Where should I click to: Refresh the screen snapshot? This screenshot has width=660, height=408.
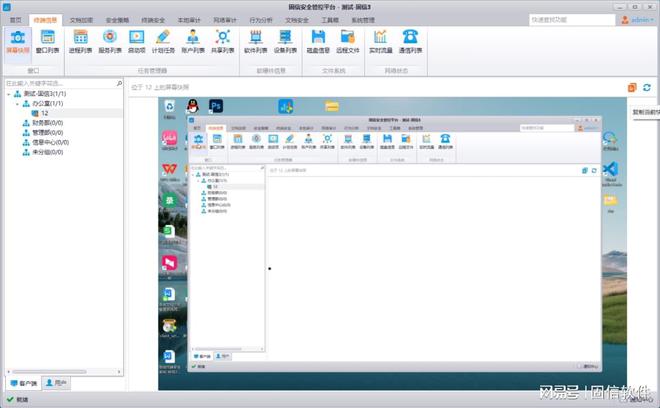coord(647,88)
